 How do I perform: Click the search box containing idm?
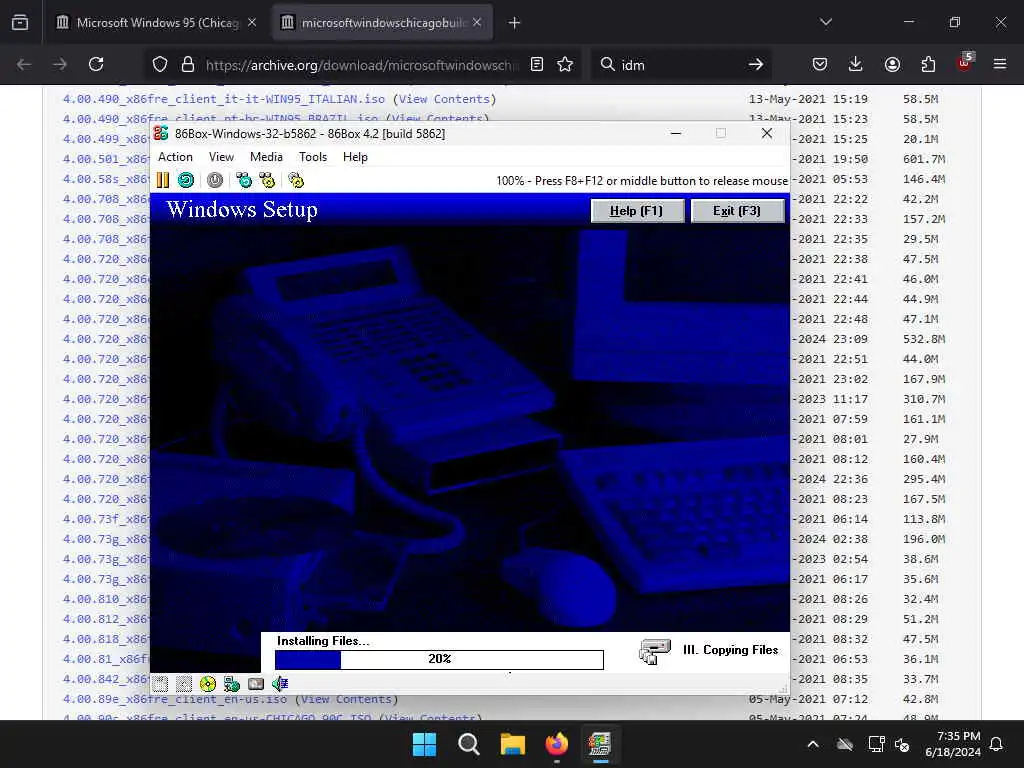tap(679, 65)
